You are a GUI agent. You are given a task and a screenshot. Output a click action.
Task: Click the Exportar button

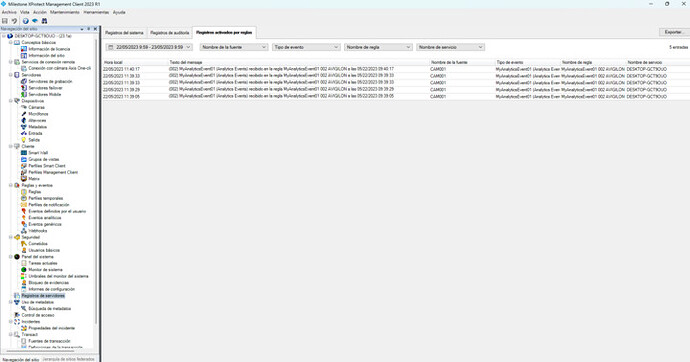[673, 32]
